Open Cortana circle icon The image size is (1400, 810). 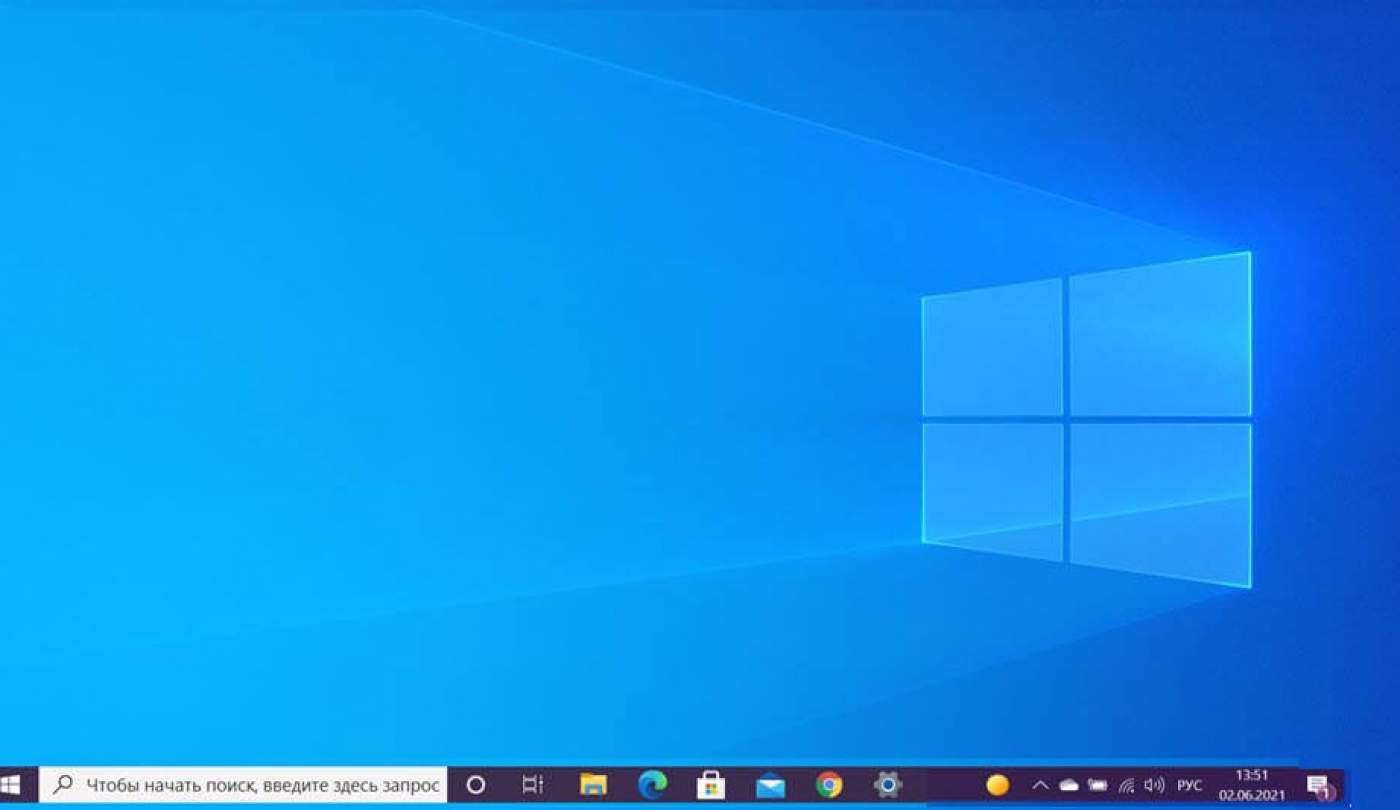point(476,785)
